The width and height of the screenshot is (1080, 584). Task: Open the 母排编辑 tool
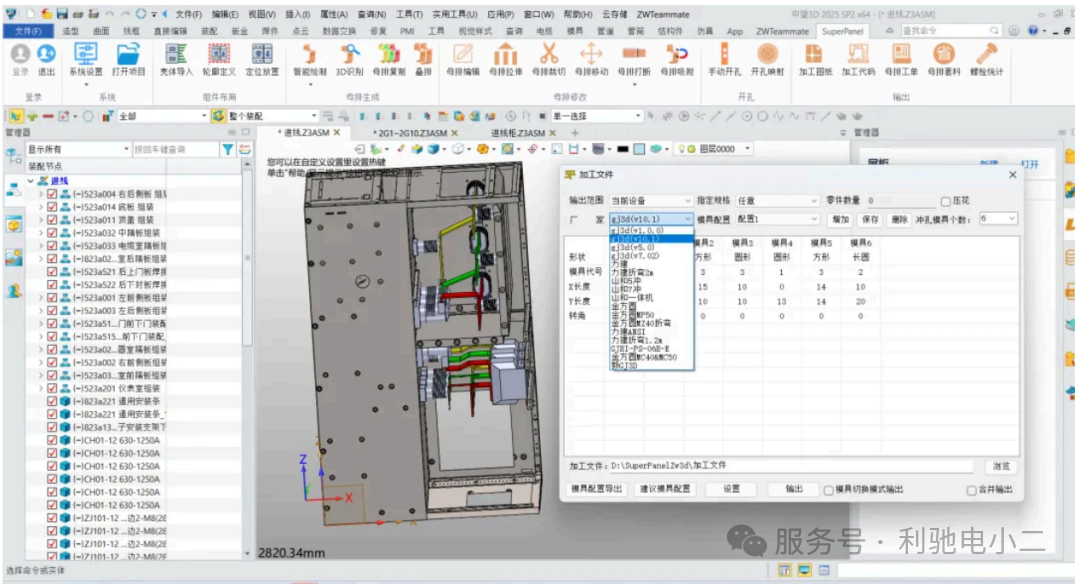463,60
